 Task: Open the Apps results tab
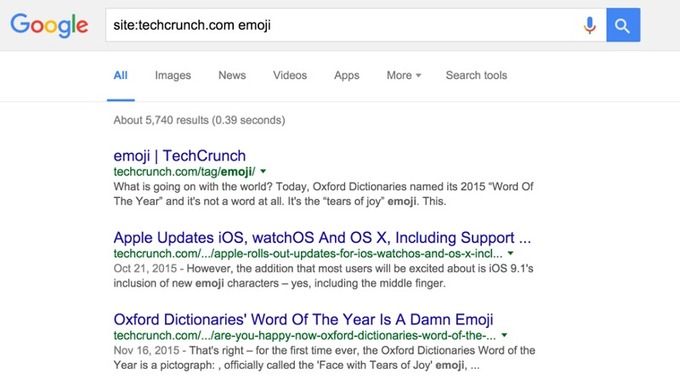[347, 75]
